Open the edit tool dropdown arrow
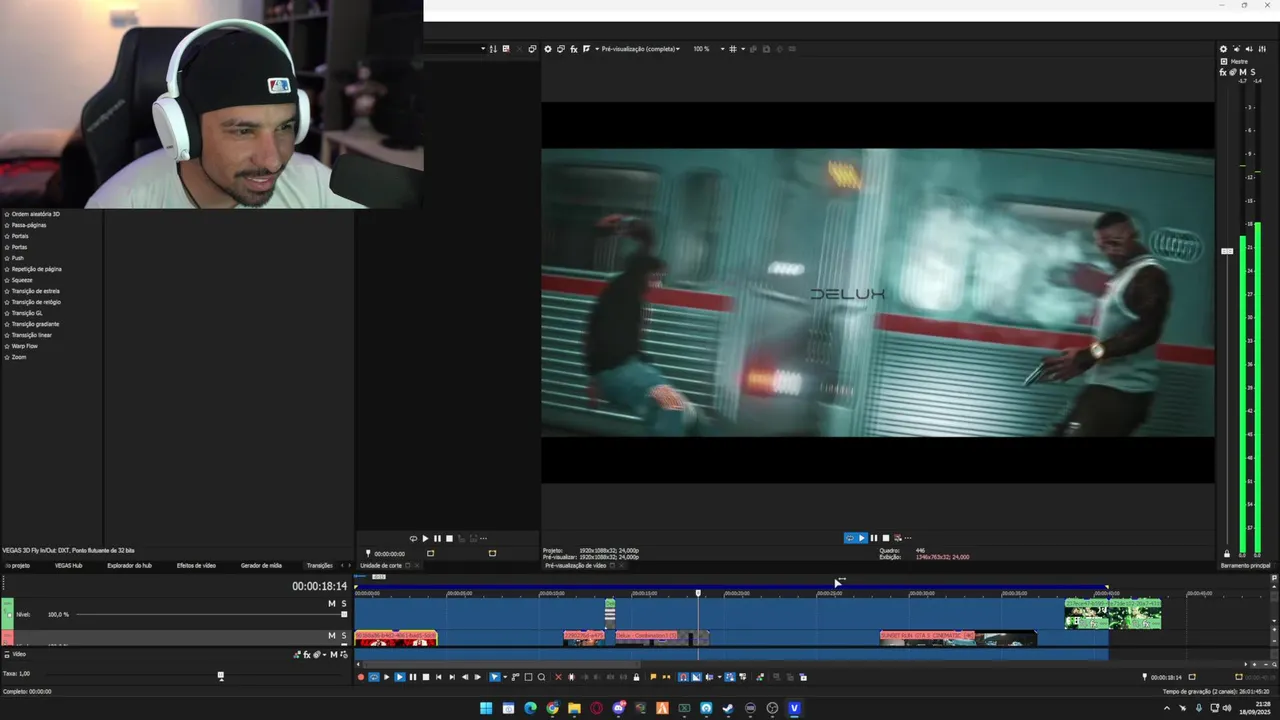This screenshot has width=1280, height=720. [505, 677]
